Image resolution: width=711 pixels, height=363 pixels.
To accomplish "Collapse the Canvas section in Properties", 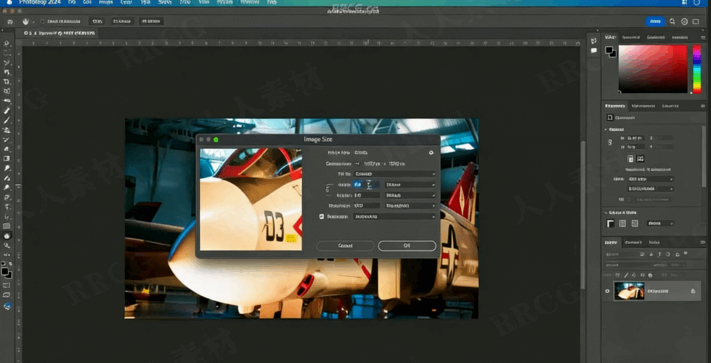I will (606, 130).
